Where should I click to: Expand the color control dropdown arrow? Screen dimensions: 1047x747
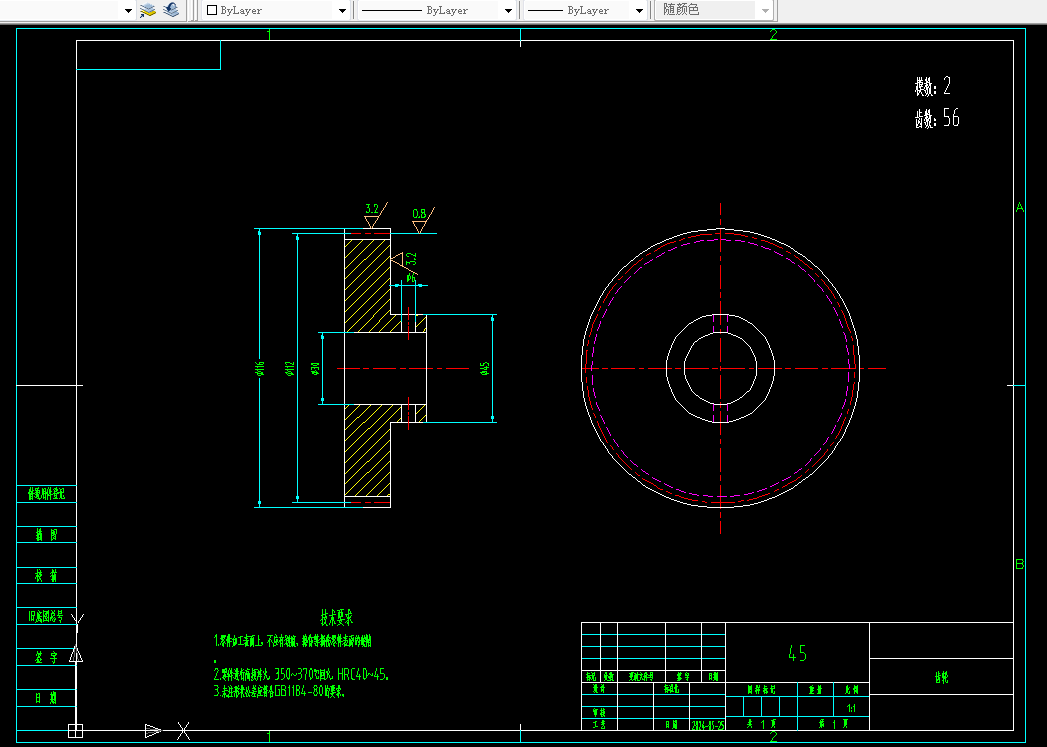[x=343, y=11]
